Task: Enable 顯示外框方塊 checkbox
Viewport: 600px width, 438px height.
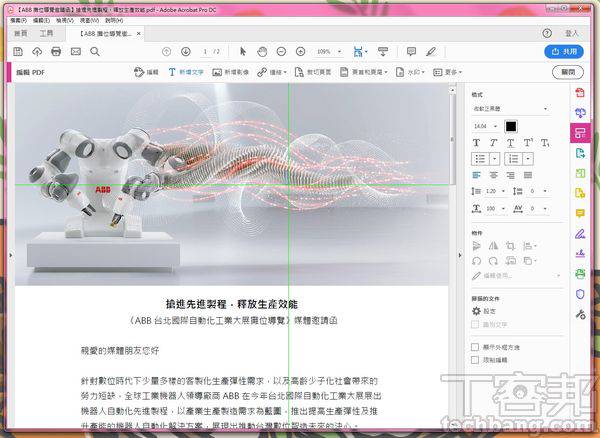Action: [x=475, y=347]
